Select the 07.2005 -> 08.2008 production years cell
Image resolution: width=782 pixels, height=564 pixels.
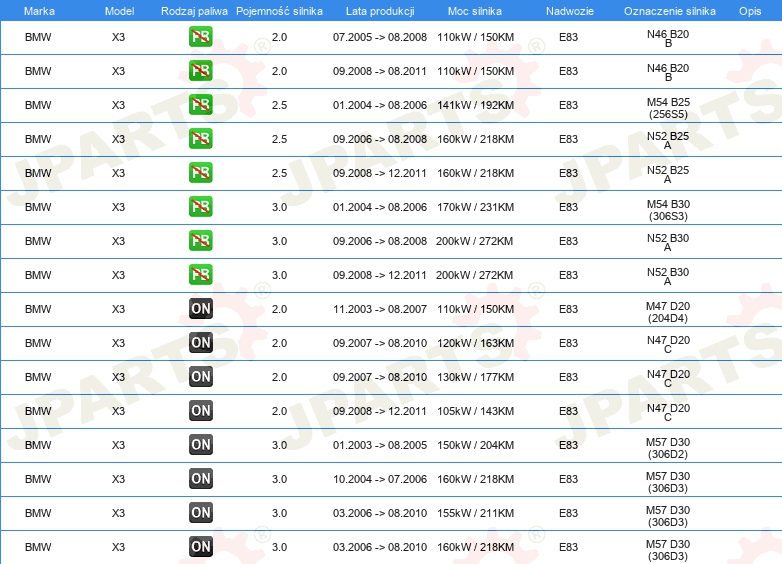click(x=380, y=37)
